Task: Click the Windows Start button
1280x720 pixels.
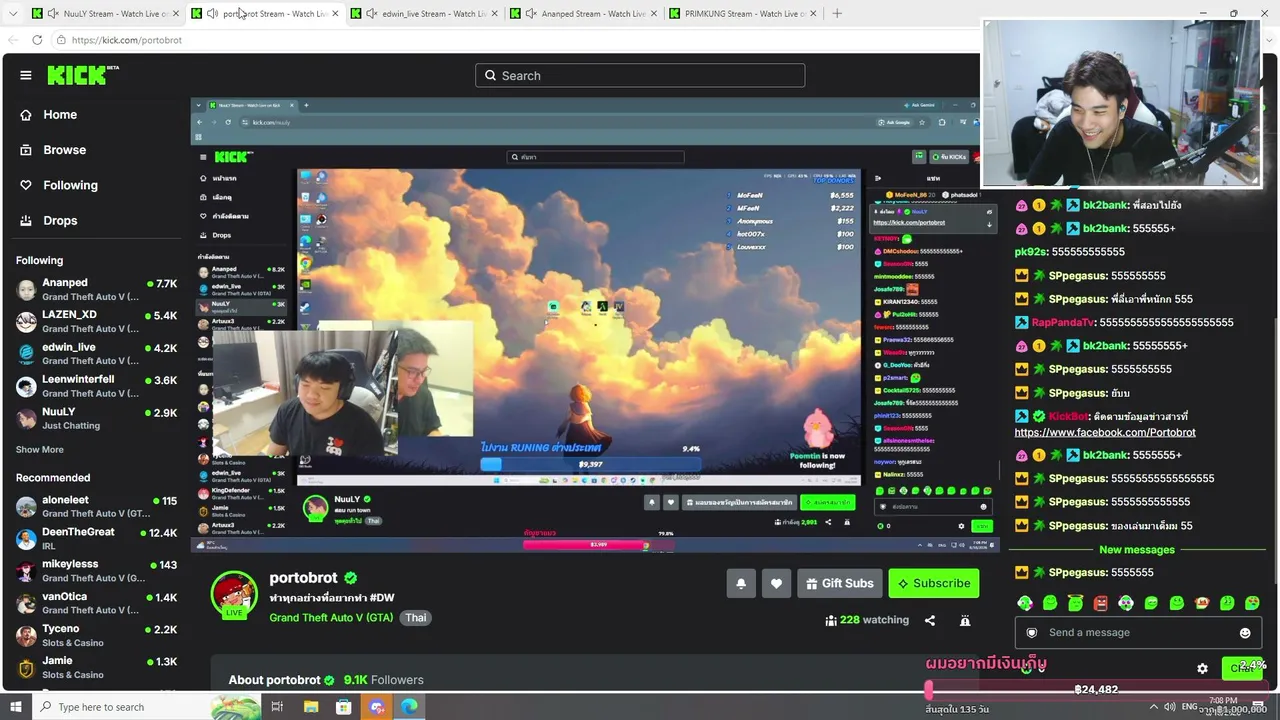Action: (14, 707)
